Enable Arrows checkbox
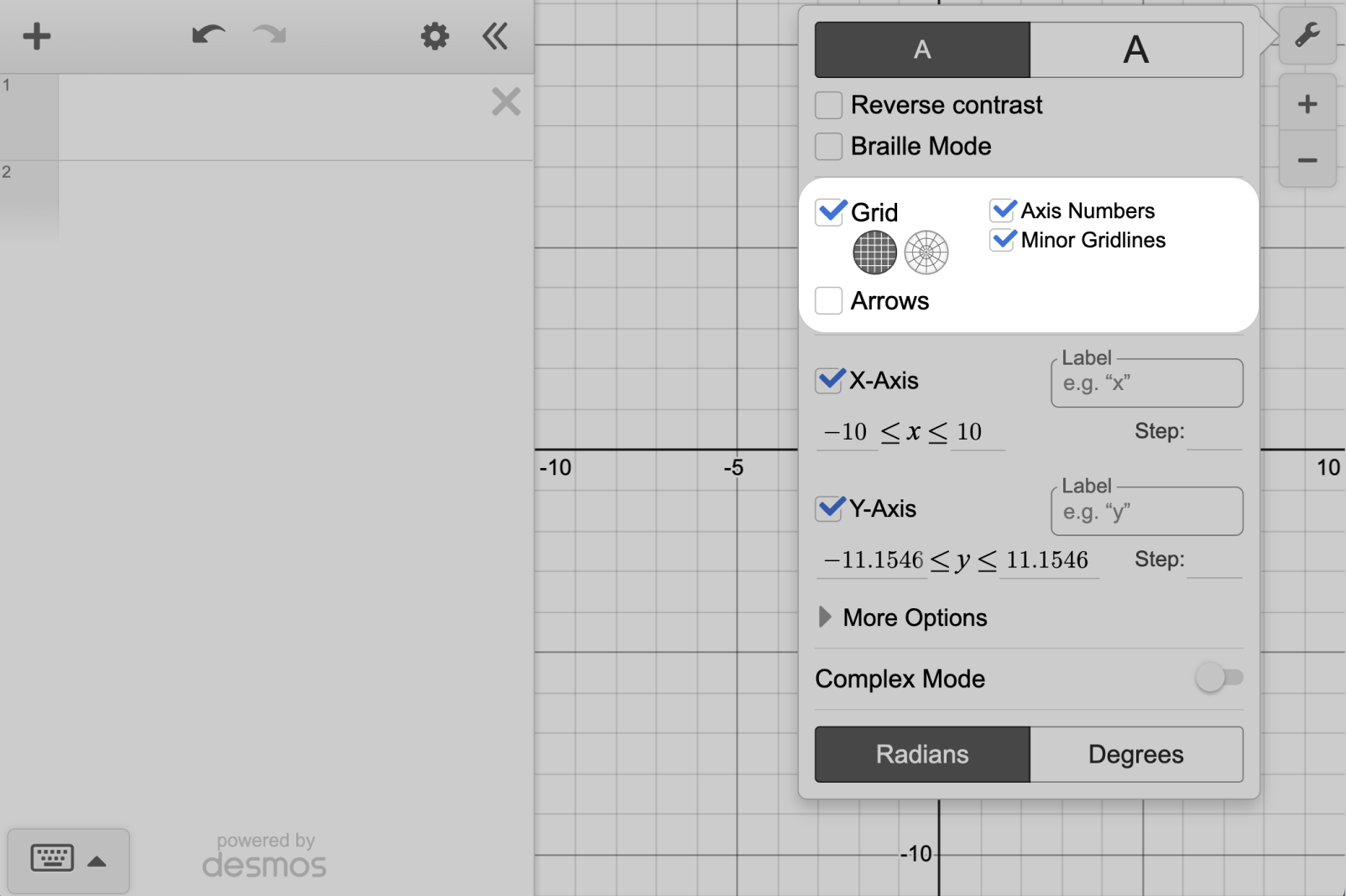 [828, 300]
